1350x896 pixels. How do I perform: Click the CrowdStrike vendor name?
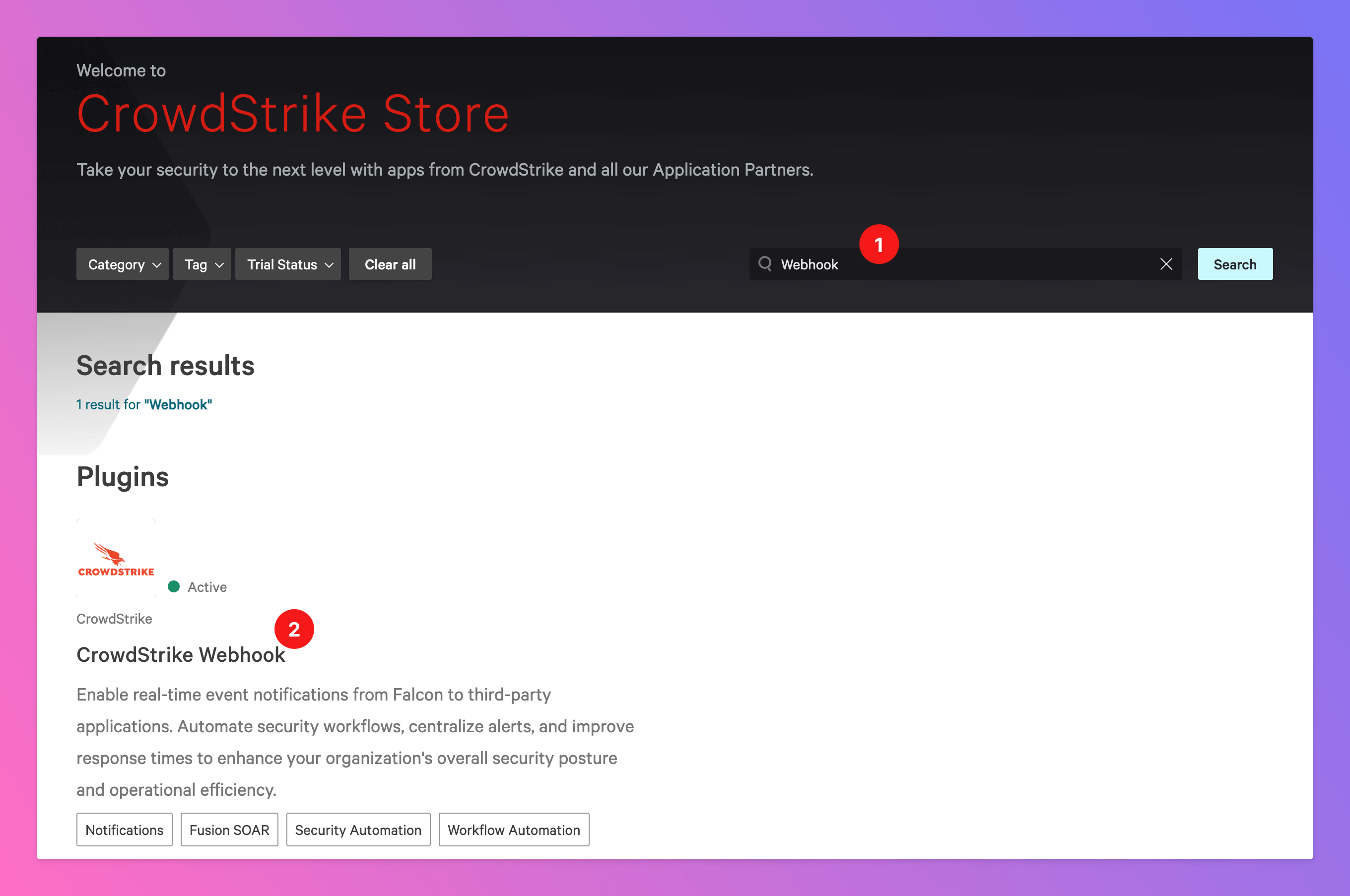click(114, 619)
